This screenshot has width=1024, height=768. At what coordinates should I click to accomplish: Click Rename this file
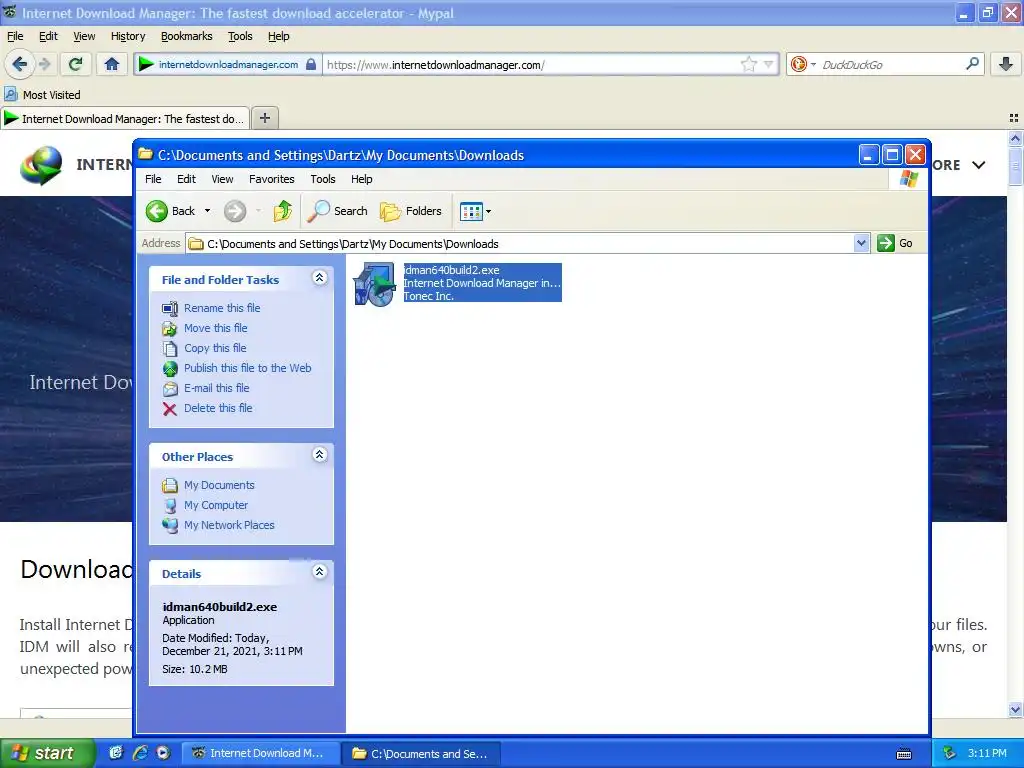(x=222, y=308)
